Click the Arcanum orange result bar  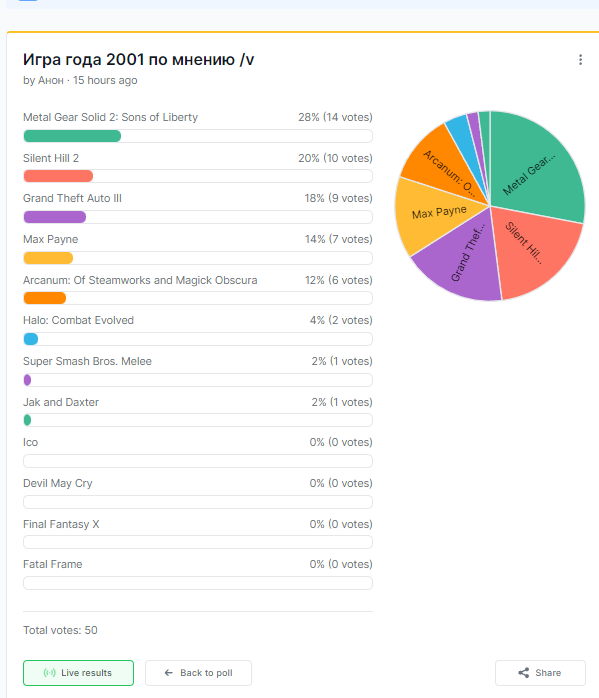click(45, 298)
